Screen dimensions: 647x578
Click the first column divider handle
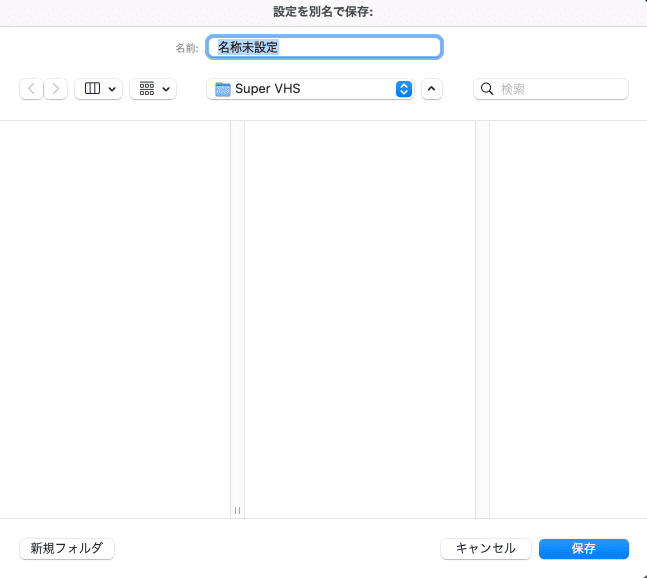[237, 510]
